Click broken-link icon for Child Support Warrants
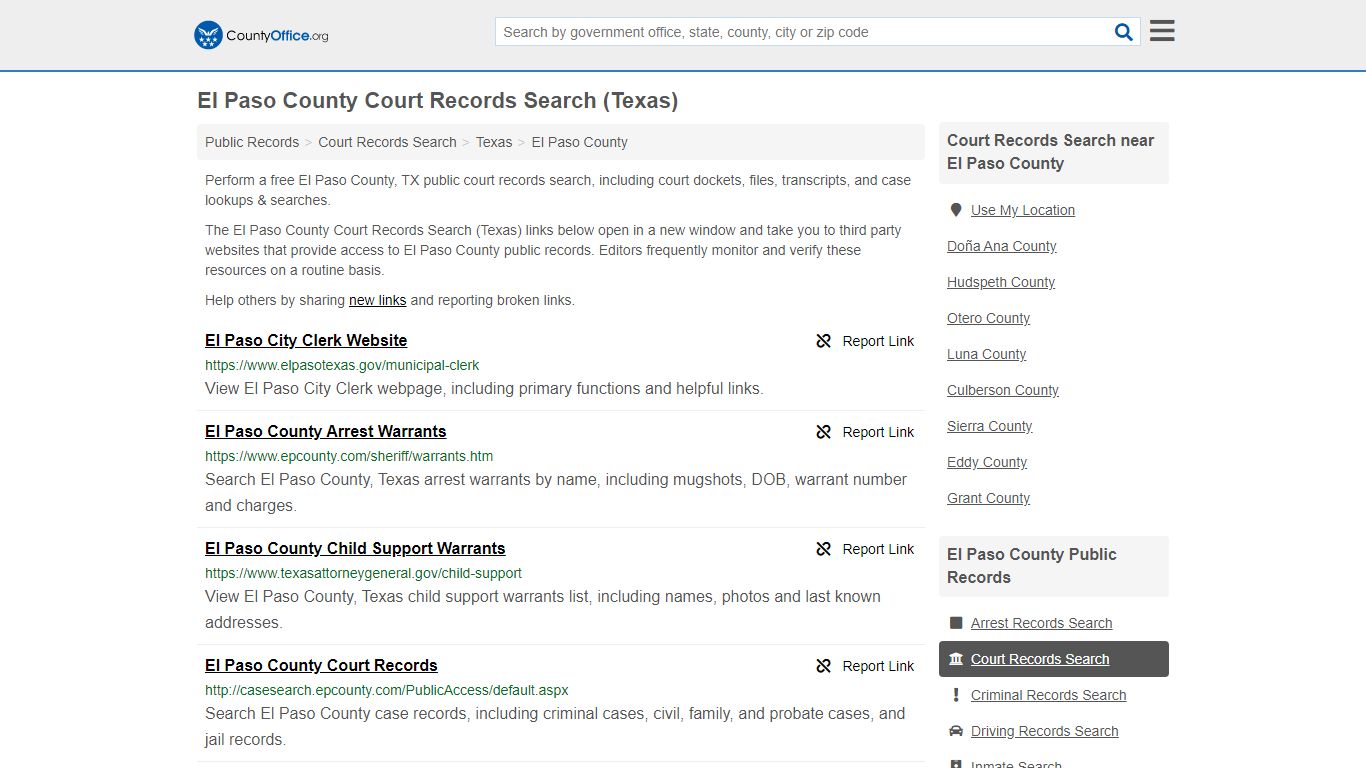The image size is (1366, 768). pos(824,549)
